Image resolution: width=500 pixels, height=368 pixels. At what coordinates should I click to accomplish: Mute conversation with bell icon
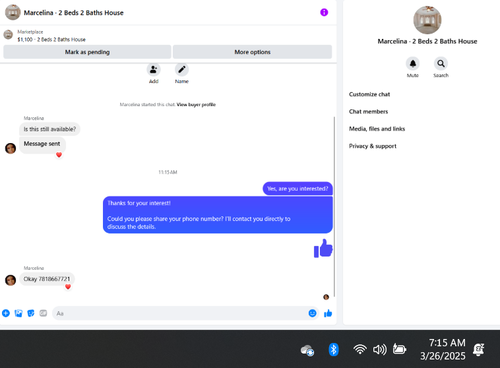[413, 63]
